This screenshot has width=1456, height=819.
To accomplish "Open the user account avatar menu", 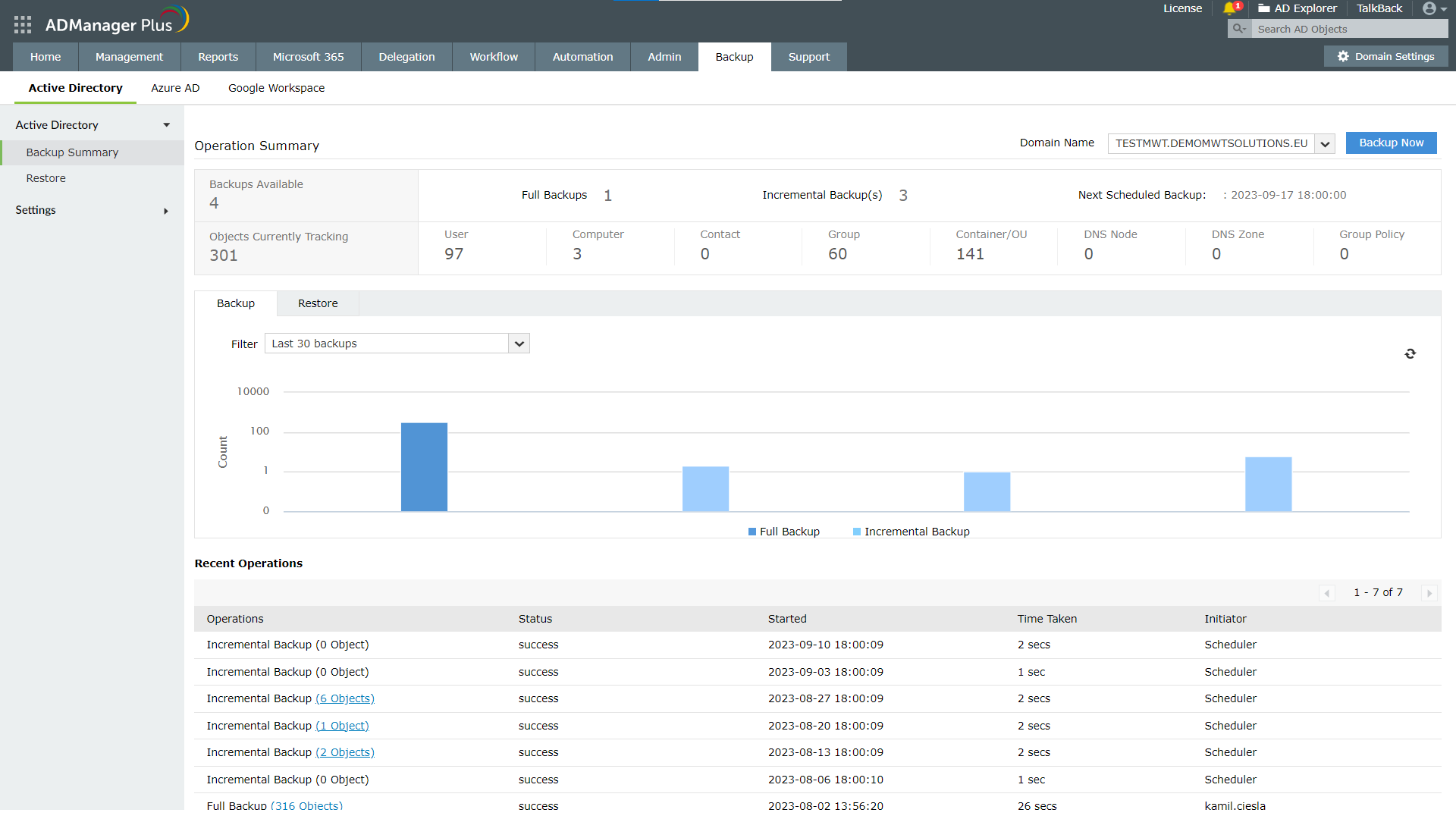I will click(x=1429, y=8).
